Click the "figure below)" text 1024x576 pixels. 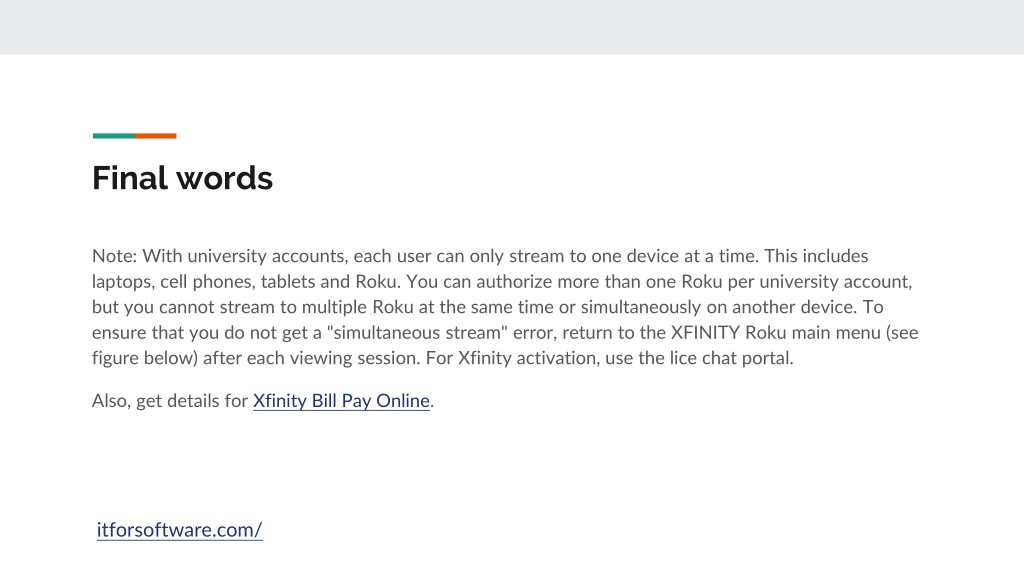point(145,358)
